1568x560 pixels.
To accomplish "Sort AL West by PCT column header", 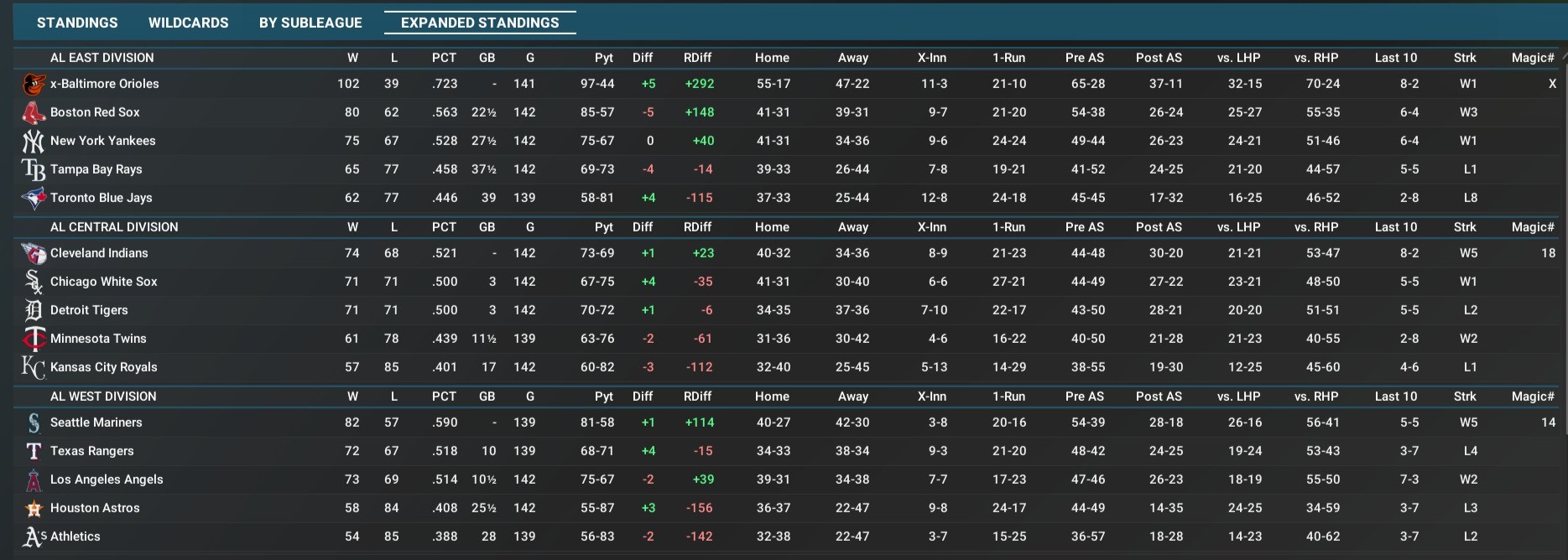I will (x=444, y=397).
